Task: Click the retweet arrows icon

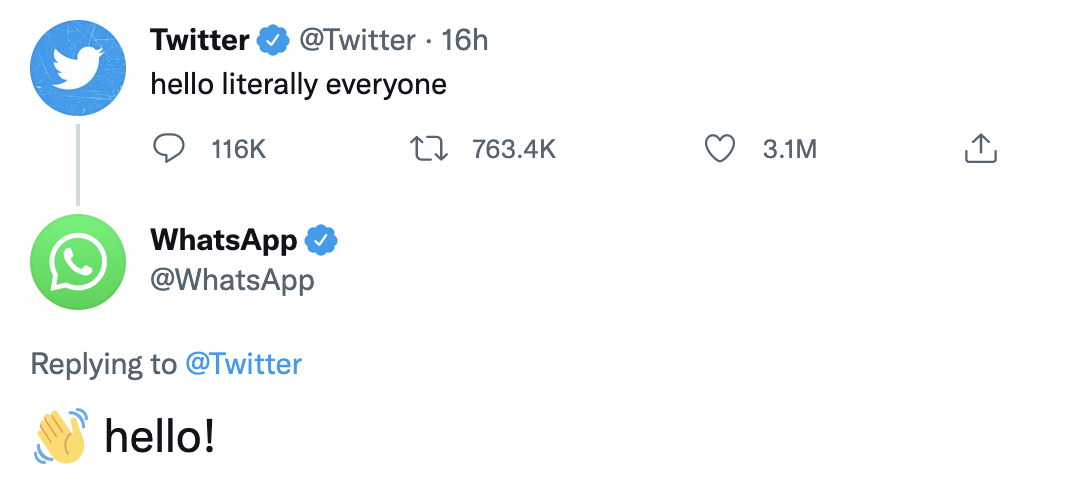Action: point(430,149)
